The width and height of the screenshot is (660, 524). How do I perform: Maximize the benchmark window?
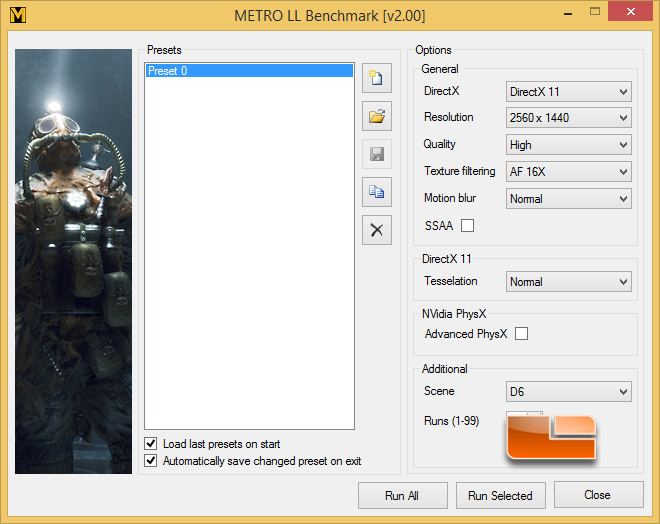point(595,12)
